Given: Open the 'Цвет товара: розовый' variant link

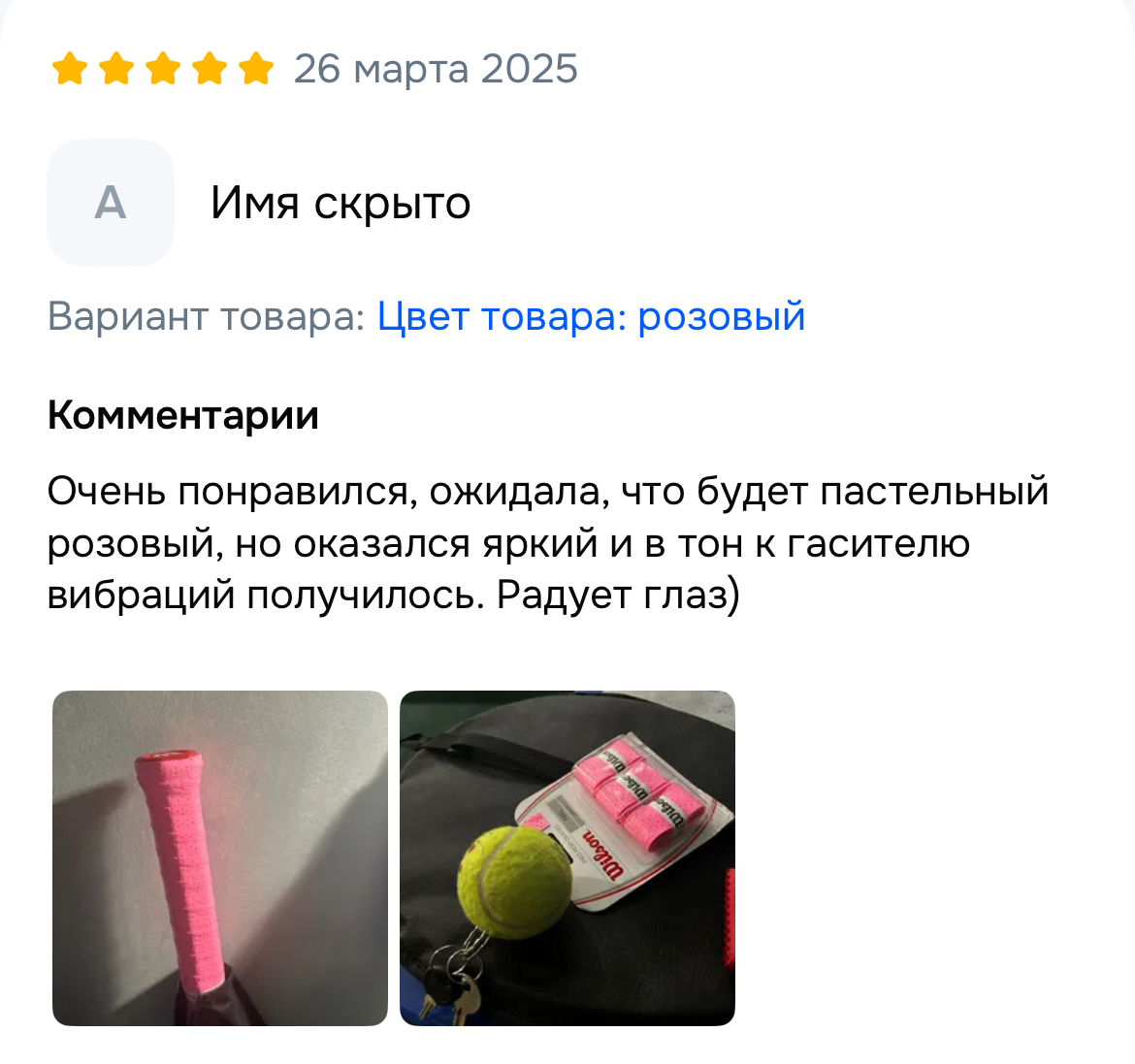Looking at the screenshot, I should tap(591, 316).
